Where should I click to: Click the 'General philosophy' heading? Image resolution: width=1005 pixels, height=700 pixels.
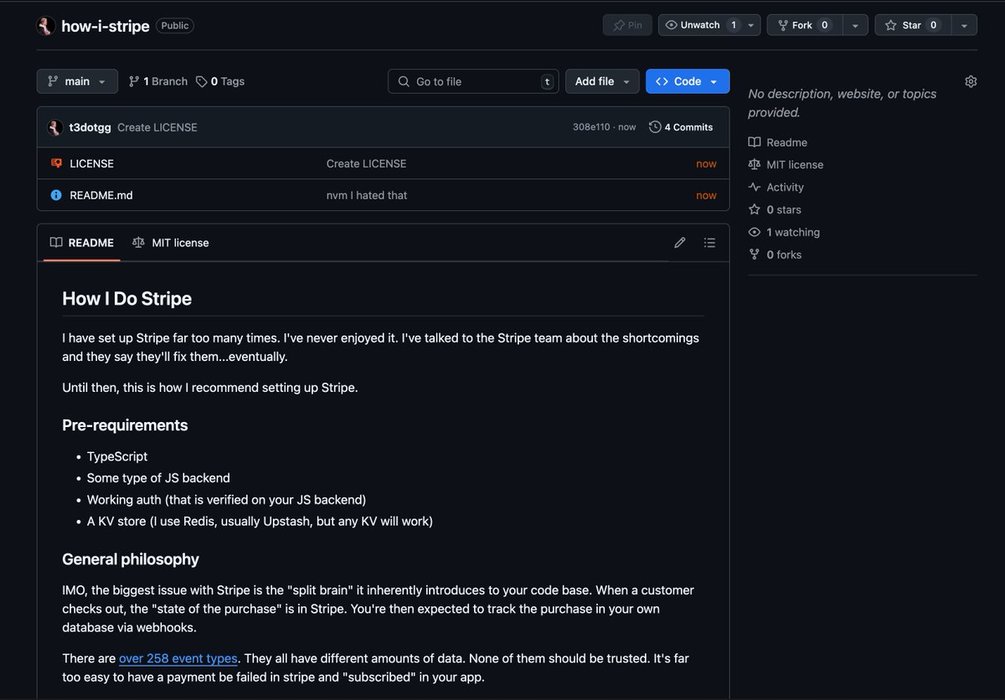click(x=131, y=559)
